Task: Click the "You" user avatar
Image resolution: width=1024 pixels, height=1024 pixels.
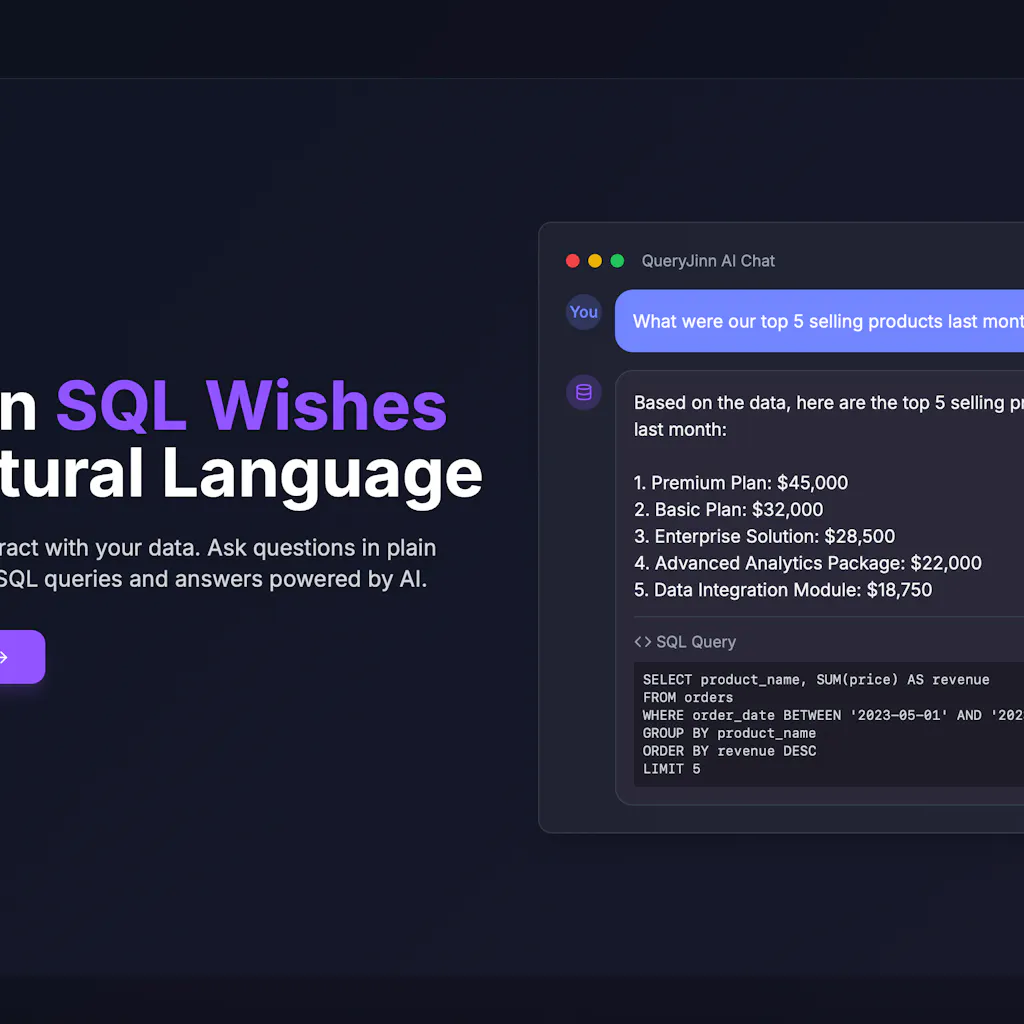Action: click(584, 312)
